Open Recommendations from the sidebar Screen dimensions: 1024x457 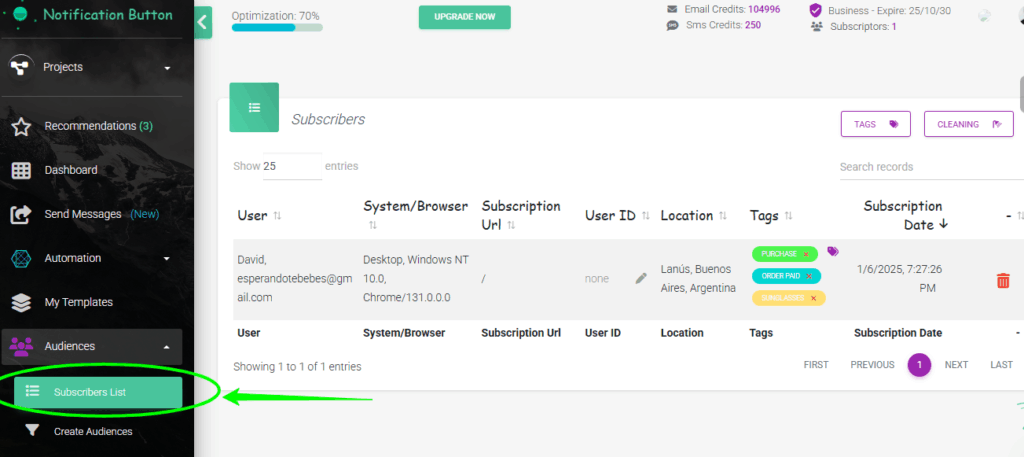[98, 126]
